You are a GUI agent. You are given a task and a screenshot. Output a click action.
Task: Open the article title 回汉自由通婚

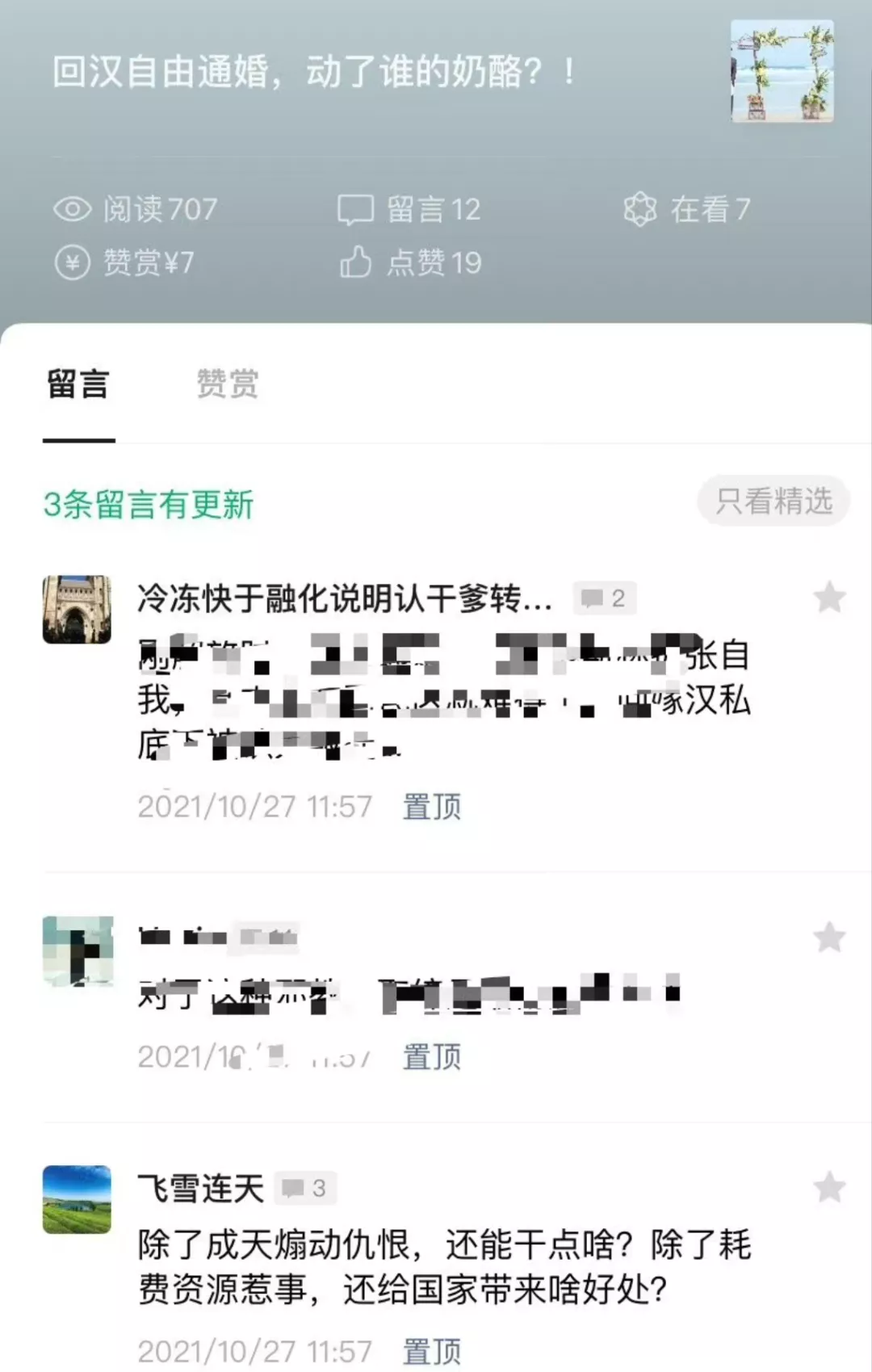[x=315, y=72]
